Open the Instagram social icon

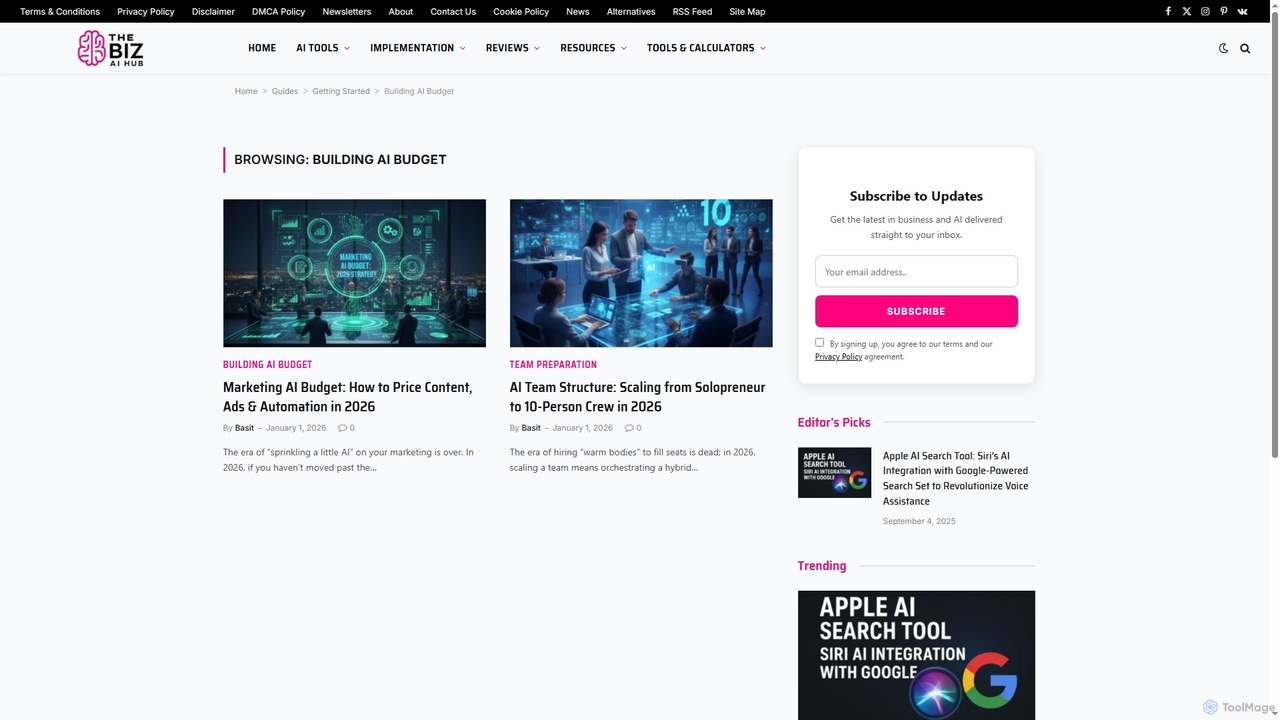(1205, 11)
